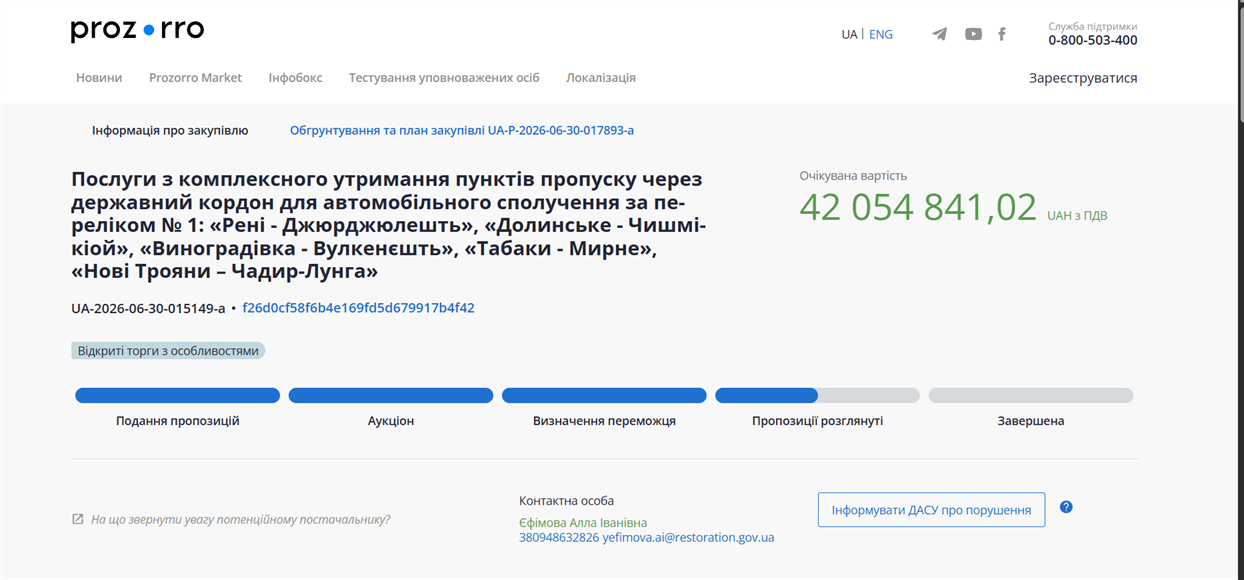
Task: Click the Контактна особа label
Action: 566,501
